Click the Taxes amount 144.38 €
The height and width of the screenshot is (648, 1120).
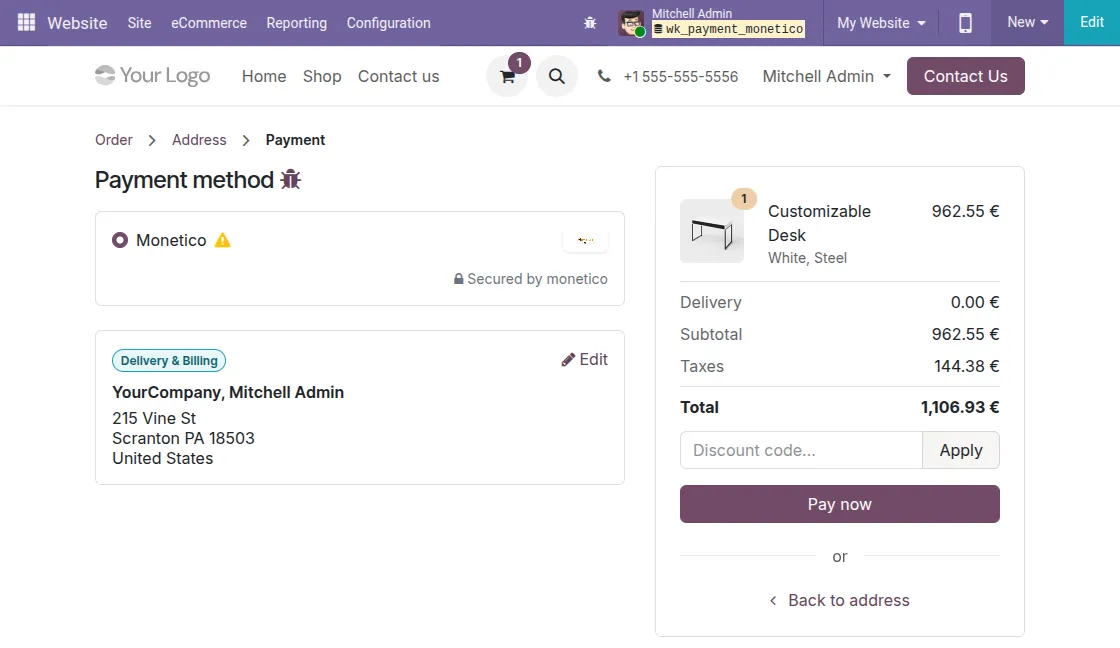(966, 367)
